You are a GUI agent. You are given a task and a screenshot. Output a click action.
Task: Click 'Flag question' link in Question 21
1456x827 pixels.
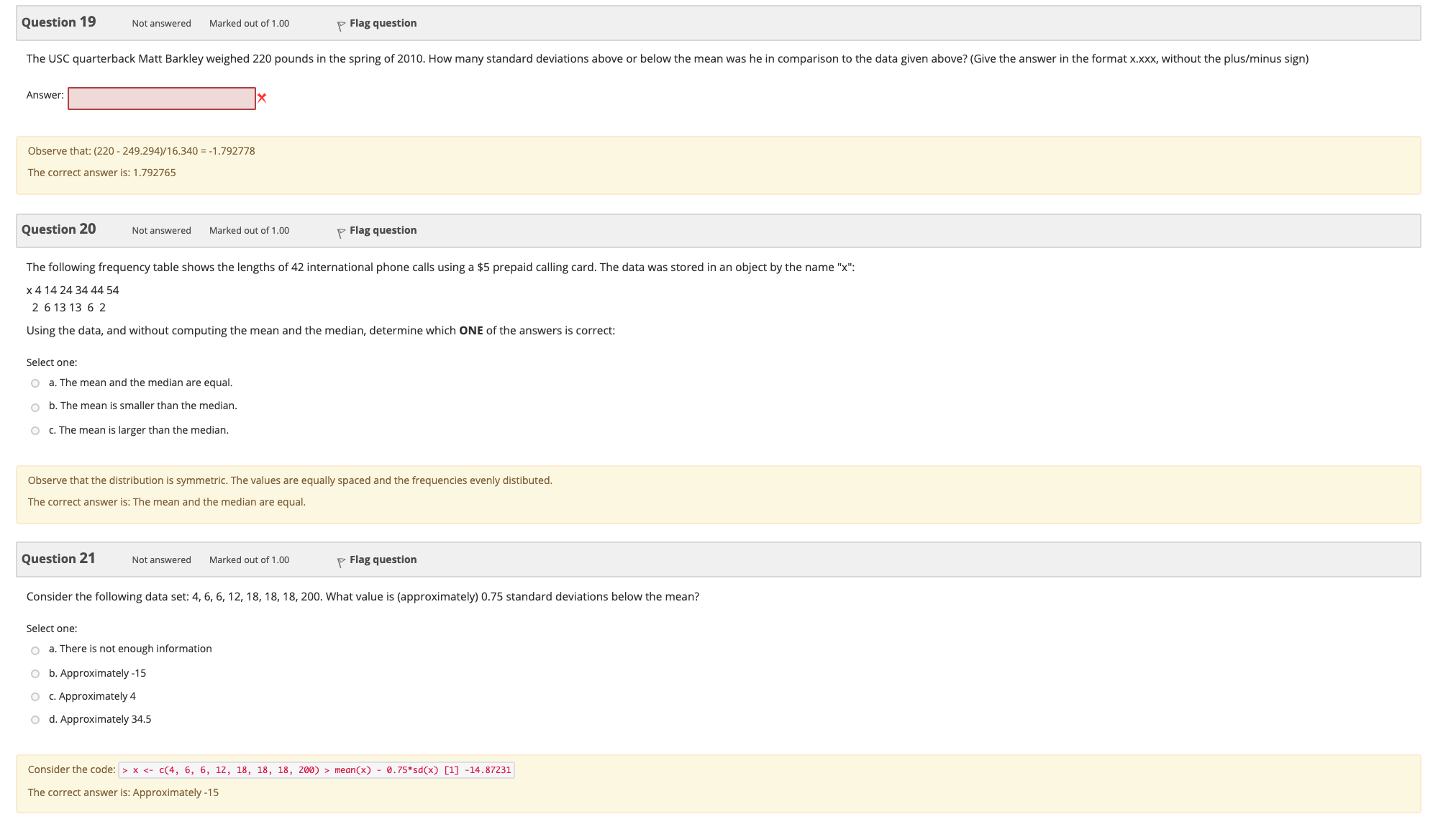[x=383, y=559]
